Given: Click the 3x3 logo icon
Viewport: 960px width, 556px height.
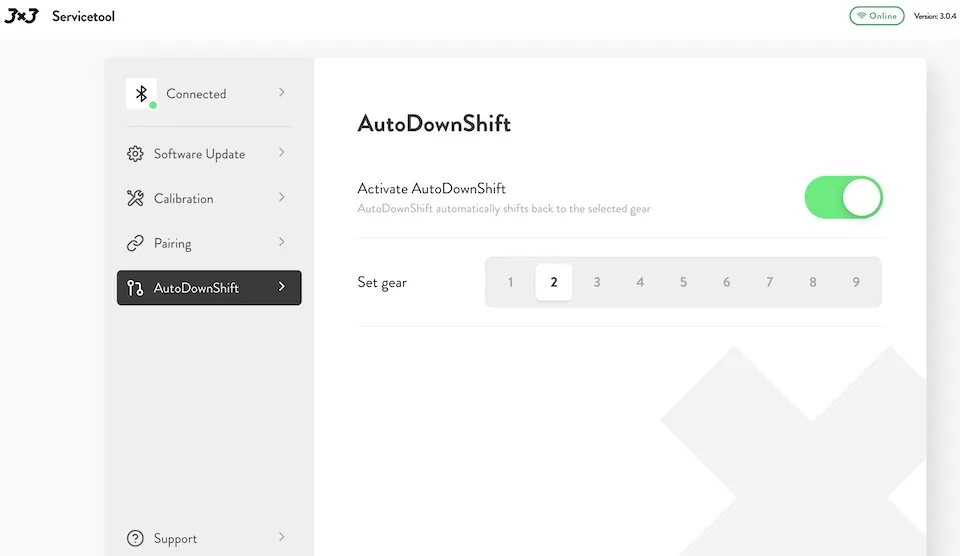Looking at the screenshot, I should 21,16.
